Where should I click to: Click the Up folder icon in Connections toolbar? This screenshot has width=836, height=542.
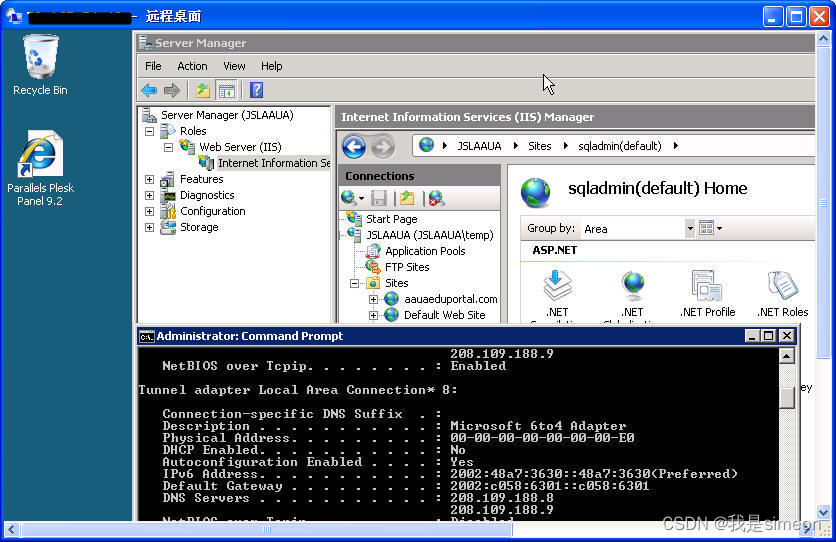tap(407, 198)
